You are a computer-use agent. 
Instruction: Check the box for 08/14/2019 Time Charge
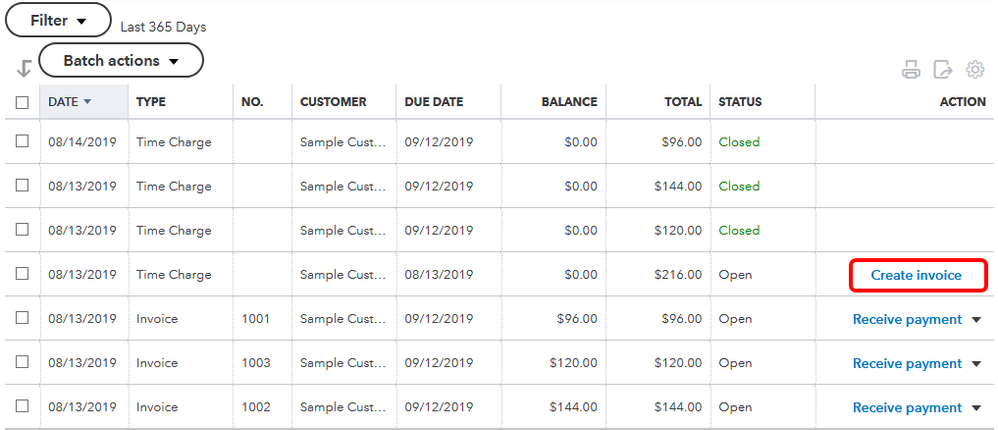(x=22, y=142)
